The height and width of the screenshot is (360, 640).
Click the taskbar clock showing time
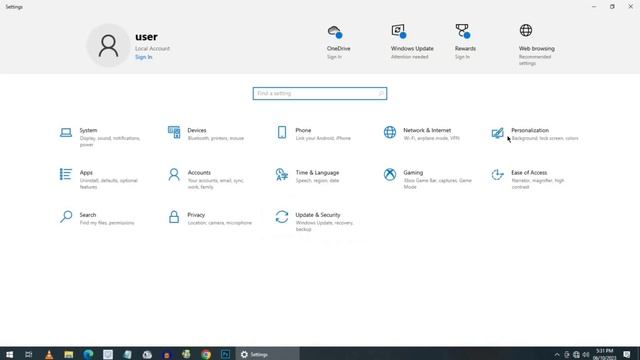(604, 354)
